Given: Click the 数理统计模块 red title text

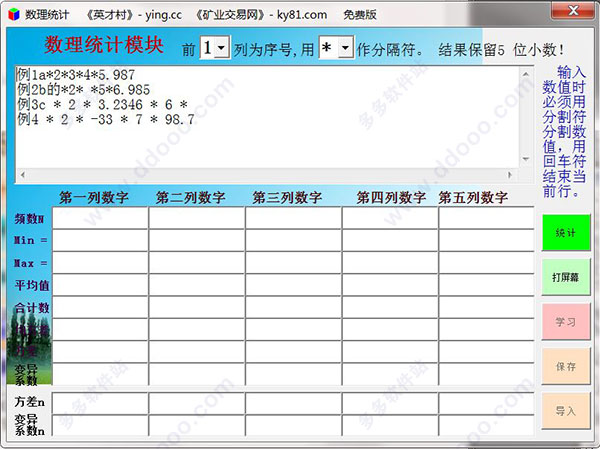Looking at the screenshot, I should pos(104,44).
